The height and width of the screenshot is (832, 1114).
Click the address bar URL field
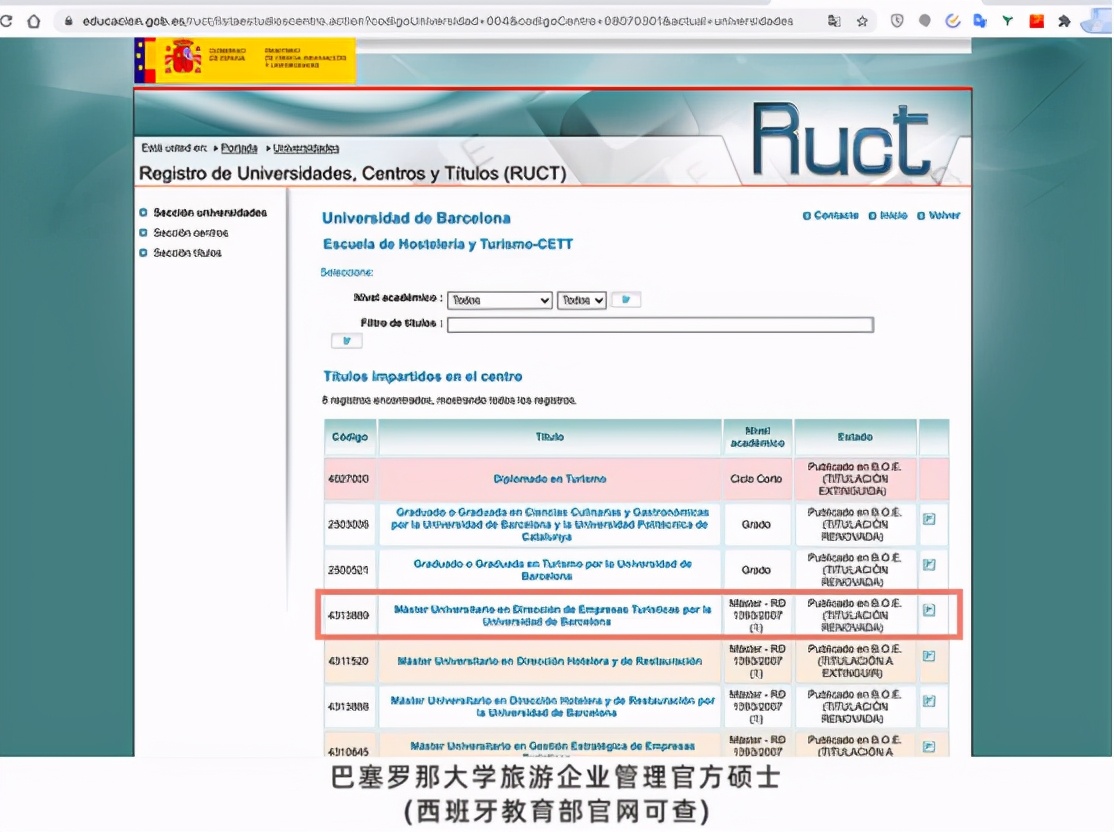pyautogui.click(x=438, y=21)
